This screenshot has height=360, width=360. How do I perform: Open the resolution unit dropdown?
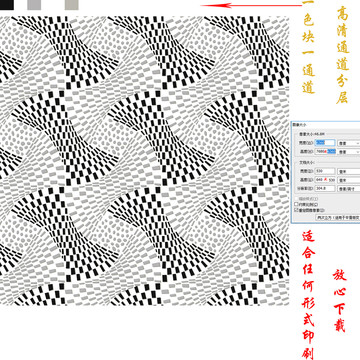349,189
